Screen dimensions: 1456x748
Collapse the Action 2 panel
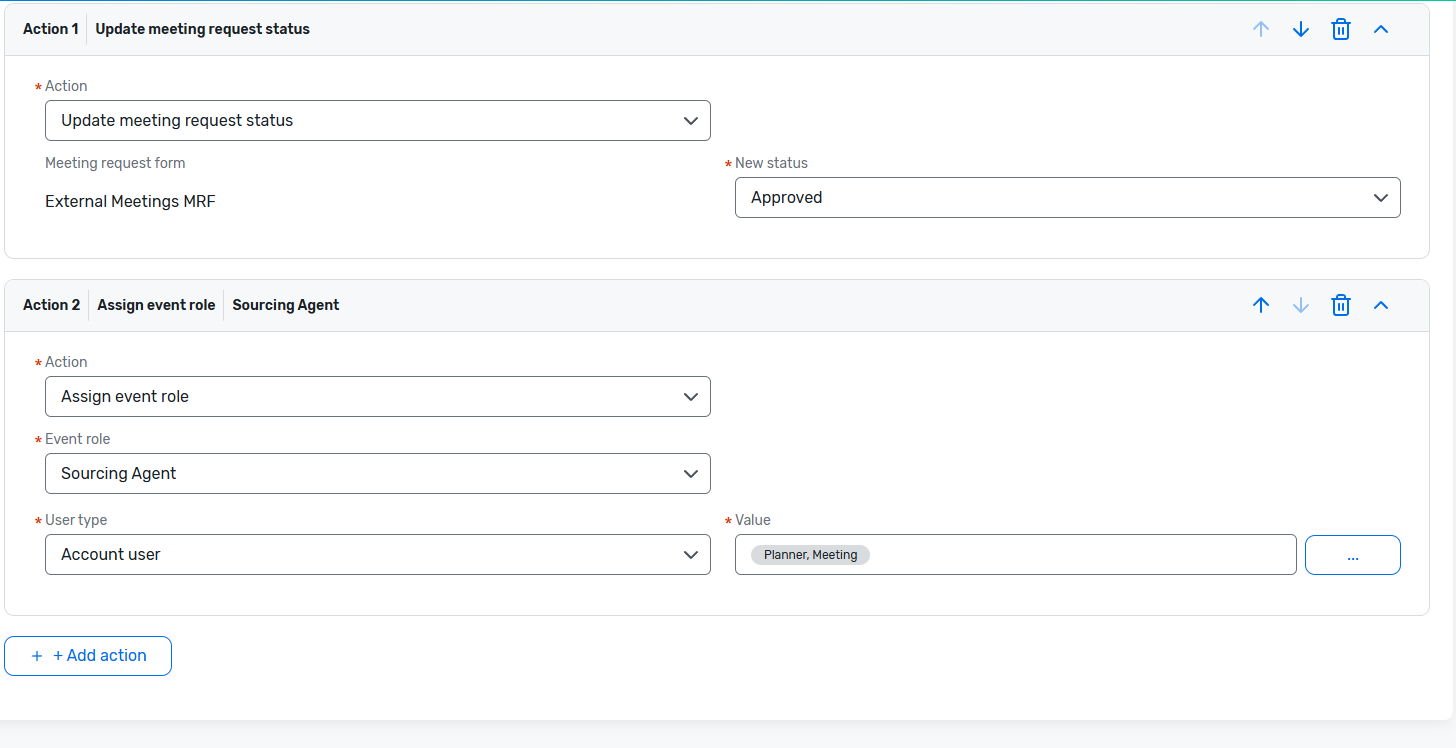click(x=1381, y=305)
